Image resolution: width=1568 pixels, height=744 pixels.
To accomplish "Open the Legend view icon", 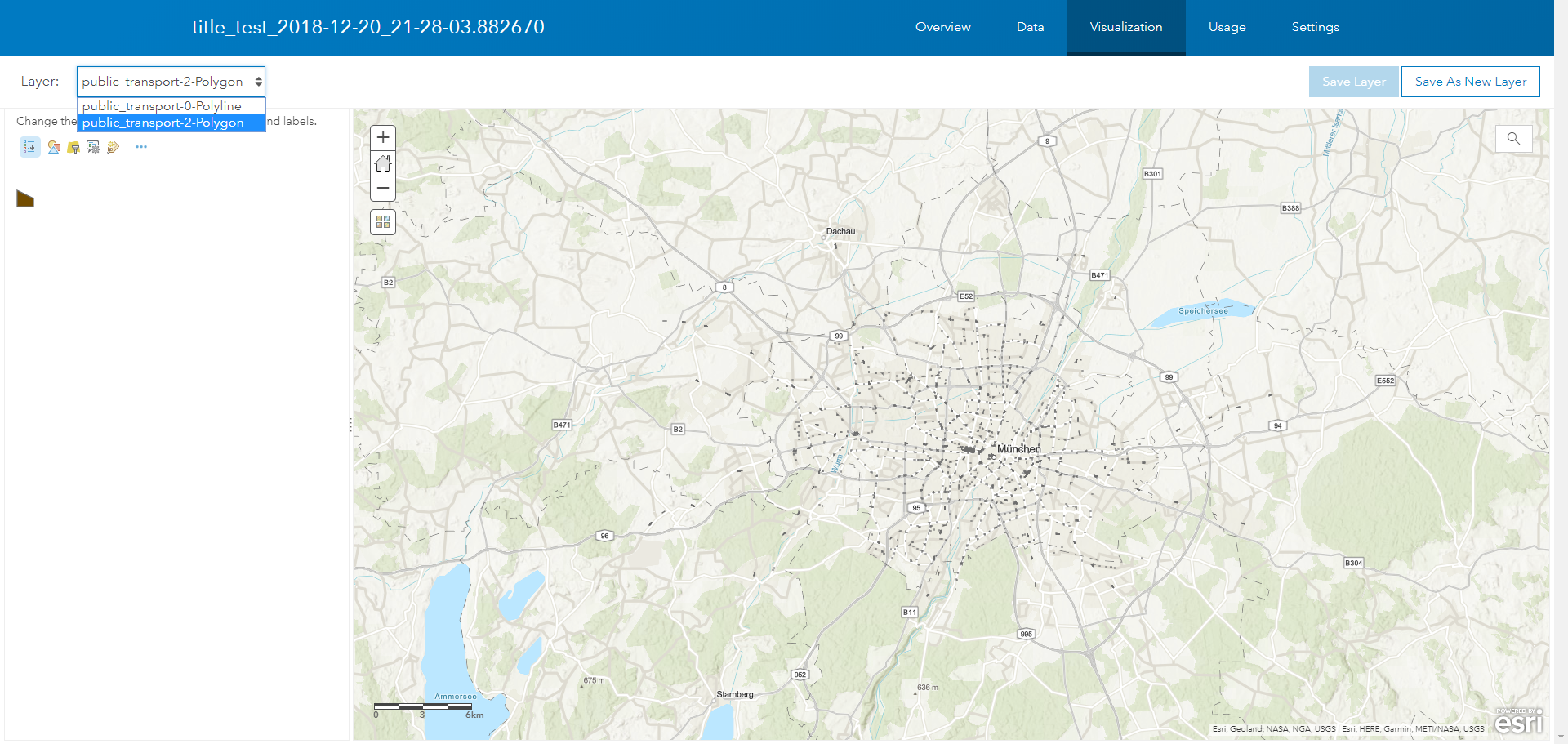I will (30, 147).
